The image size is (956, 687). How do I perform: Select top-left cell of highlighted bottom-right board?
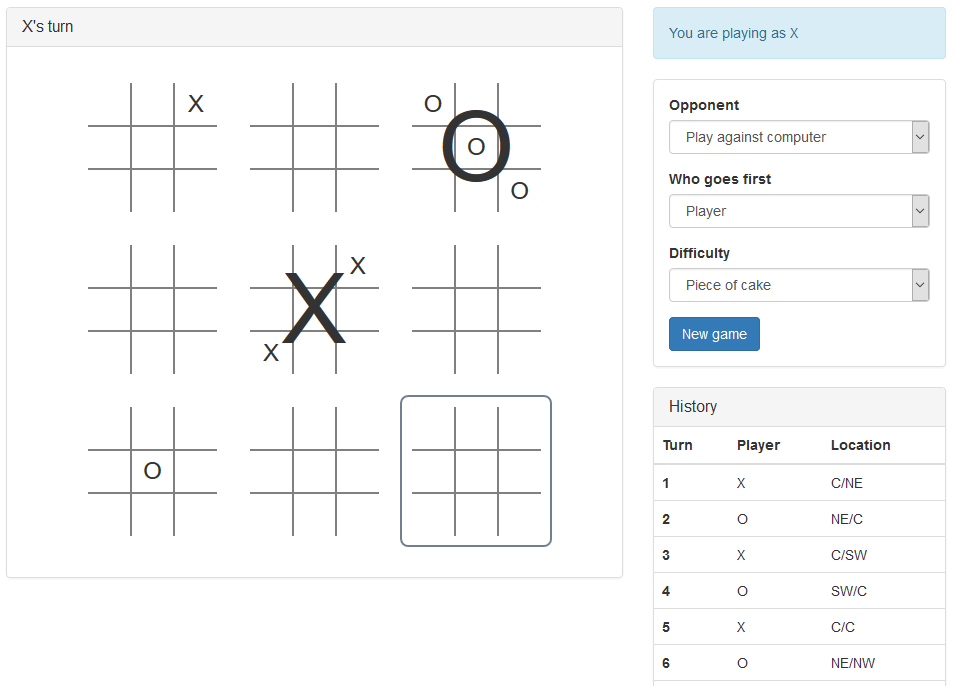point(433,429)
